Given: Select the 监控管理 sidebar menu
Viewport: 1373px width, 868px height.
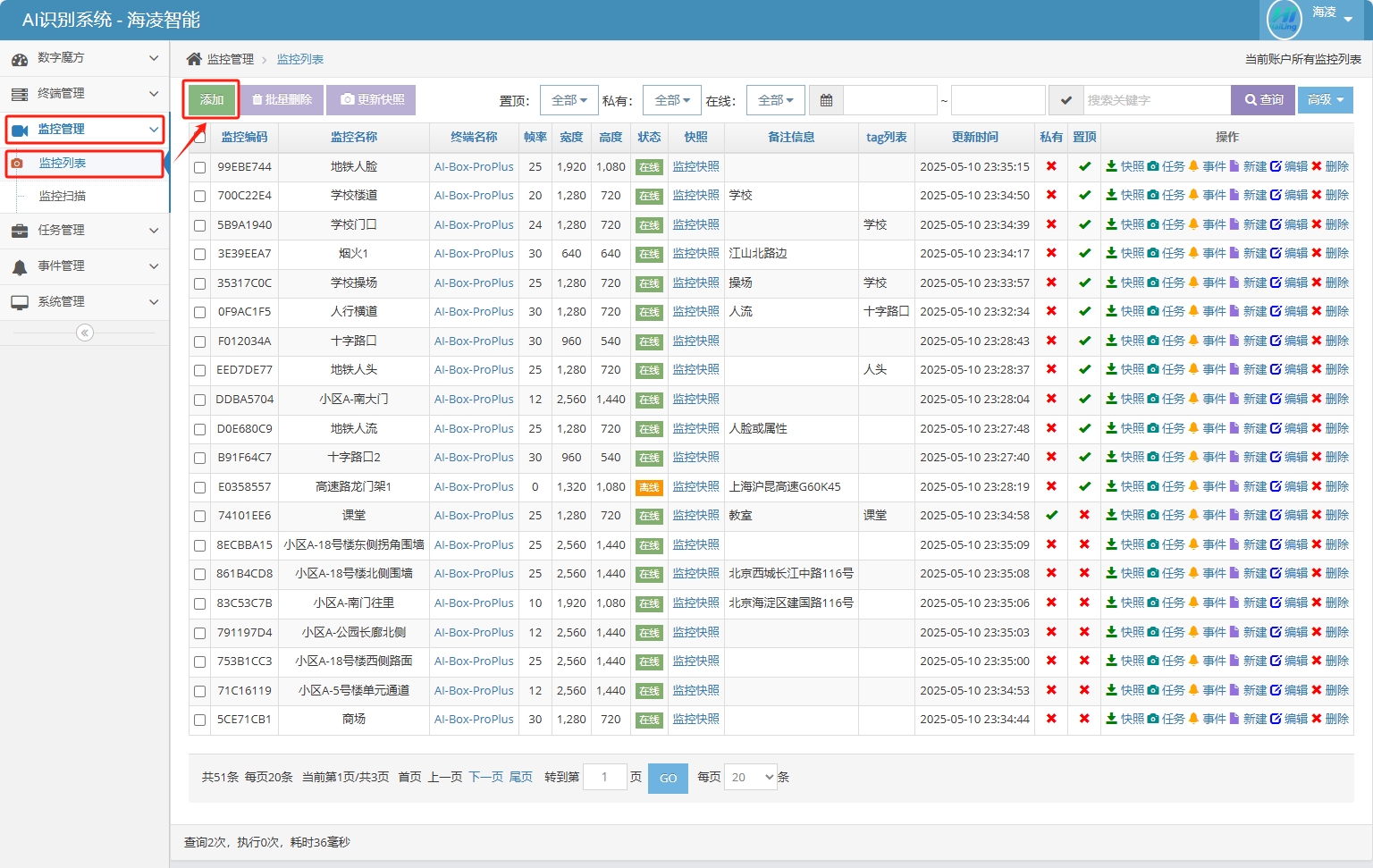Looking at the screenshot, I should coord(85,130).
